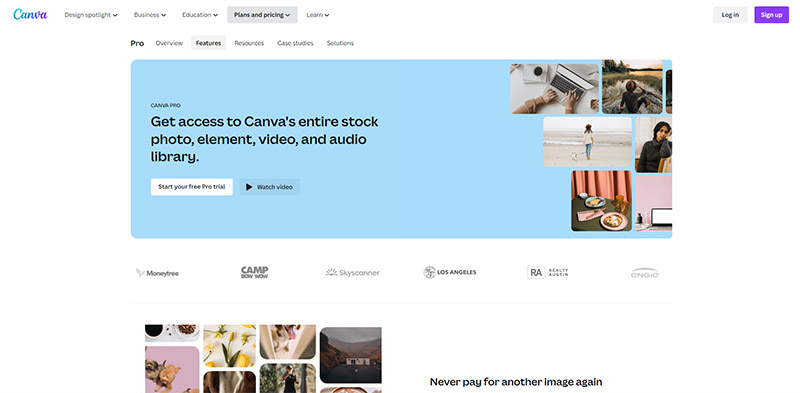Click the Engie logo
Viewport: 800px width, 393px height.
tap(644, 273)
